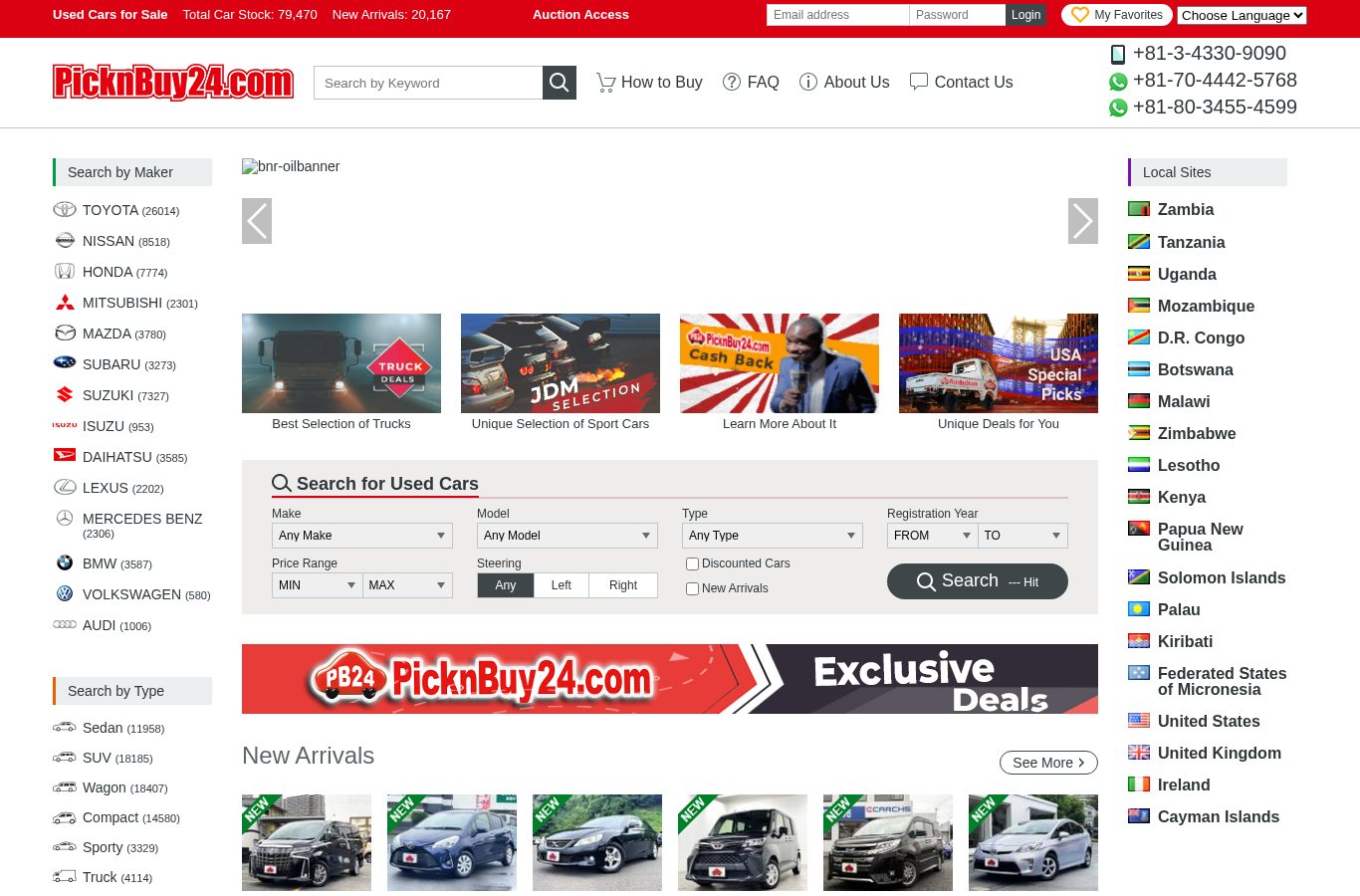The width and height of the screenshot is (1360, 896).
Task: Click the Login button
Action: point(1025,15)
